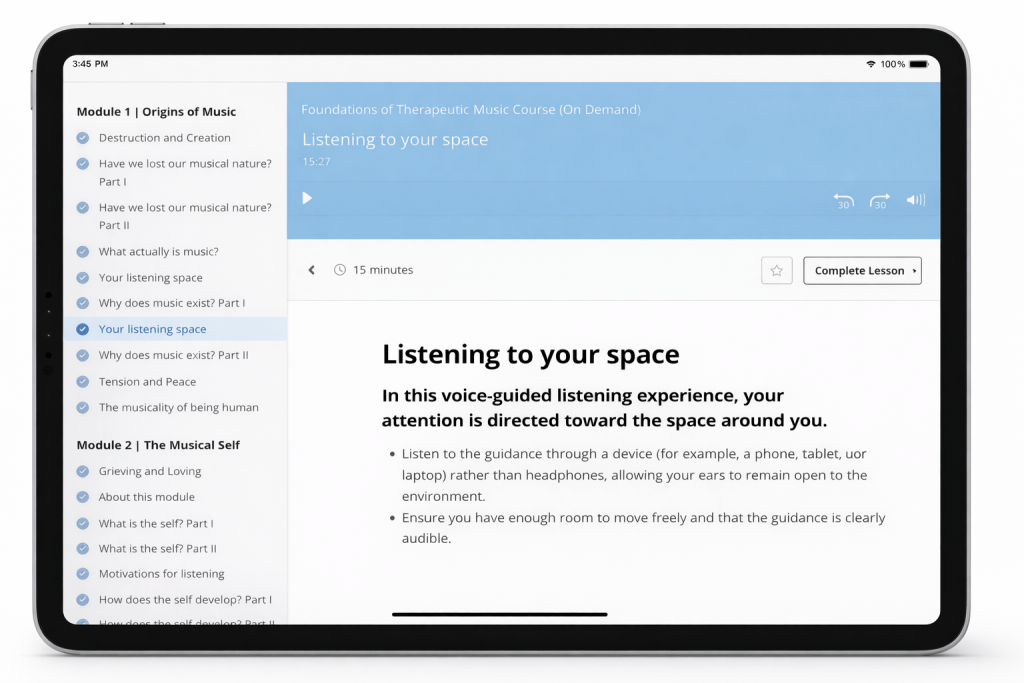1024x683 pixels.
Task: Tap the Wi-Fi icon in status bar
Action: pos(871,64)
